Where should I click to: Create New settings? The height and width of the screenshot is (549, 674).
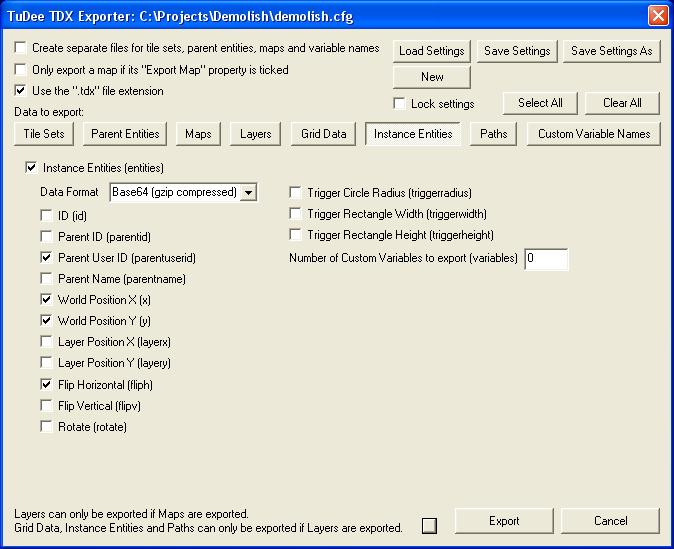click(x=432, y=77)
